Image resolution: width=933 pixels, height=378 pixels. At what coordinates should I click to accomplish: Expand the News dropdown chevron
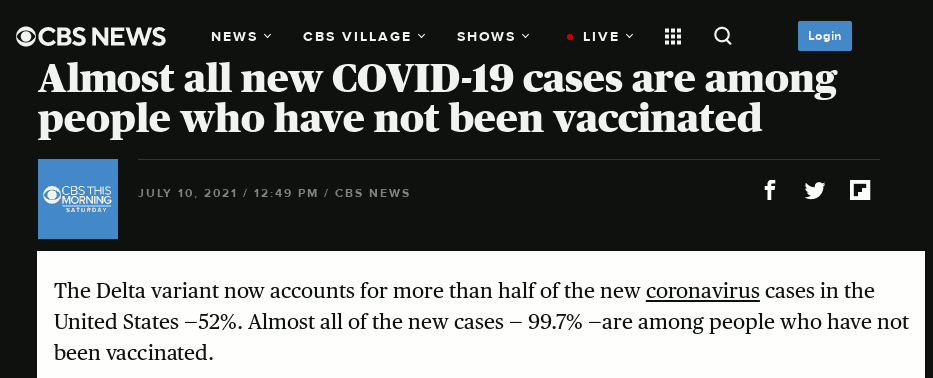click(267, 36)
